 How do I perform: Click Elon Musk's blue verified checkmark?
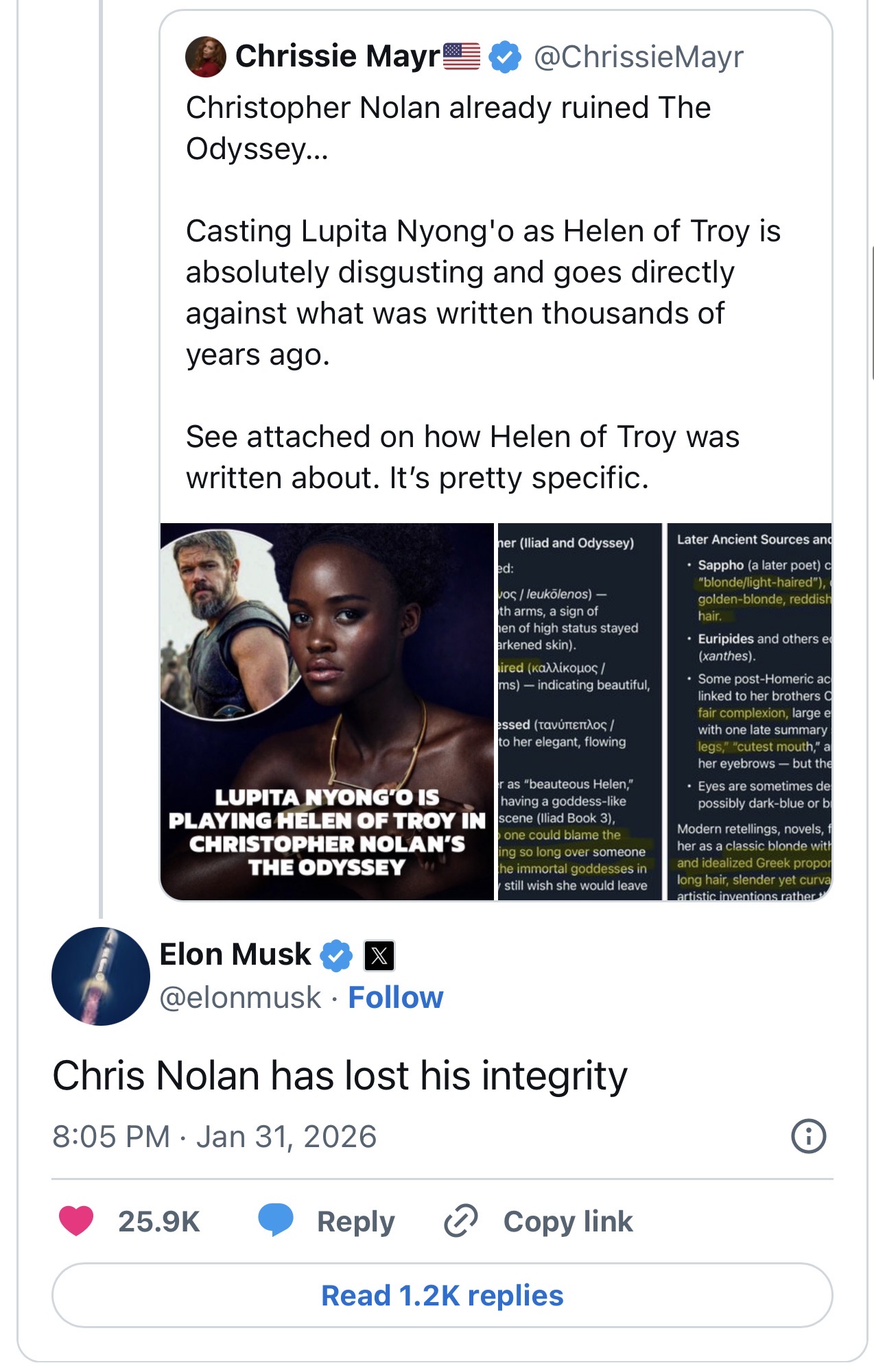pyautogui.click(x=336, y=955)
